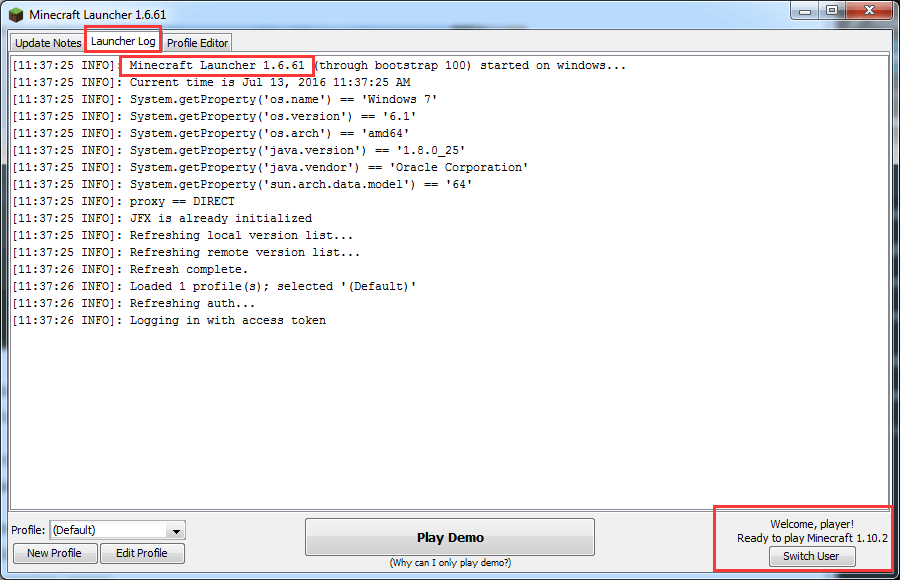Close the Minecraft Launcher window

[x=870, y=11]
